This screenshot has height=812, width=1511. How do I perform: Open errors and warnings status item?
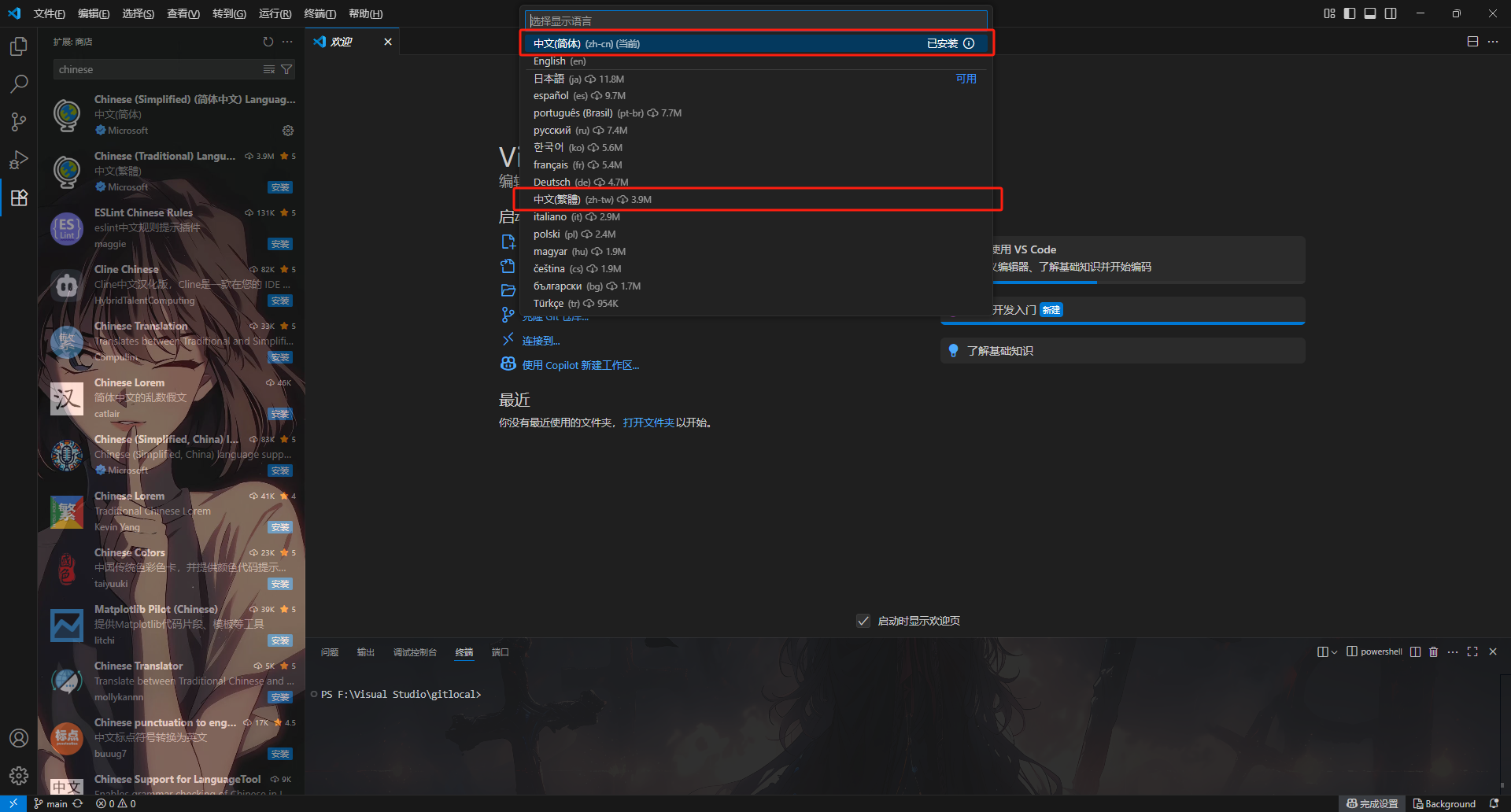(116, 803)
